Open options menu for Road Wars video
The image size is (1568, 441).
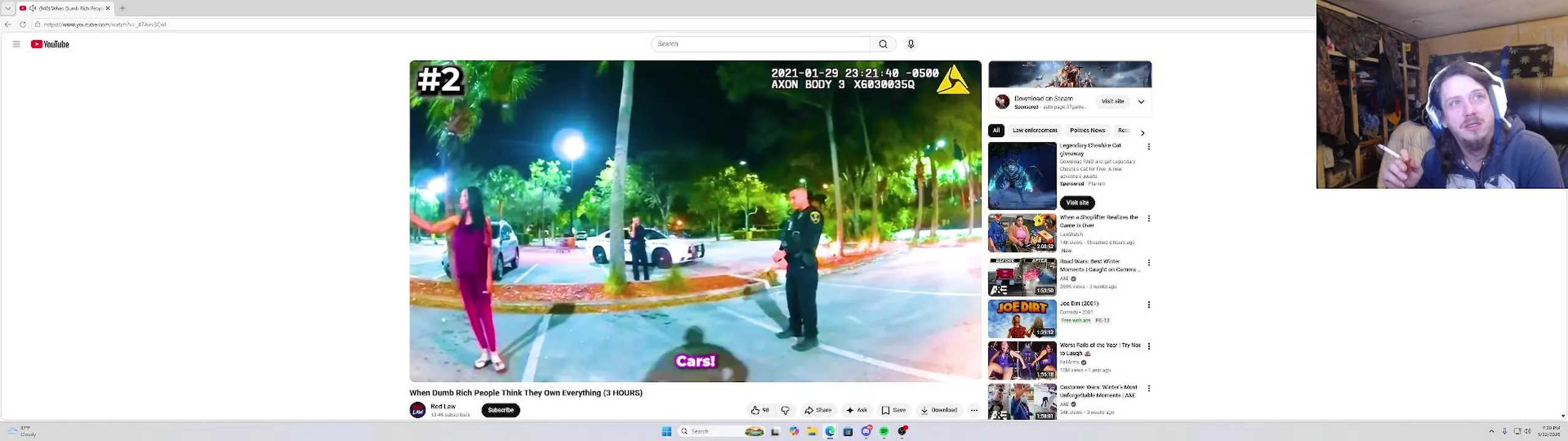click(x=1149, y=263)
